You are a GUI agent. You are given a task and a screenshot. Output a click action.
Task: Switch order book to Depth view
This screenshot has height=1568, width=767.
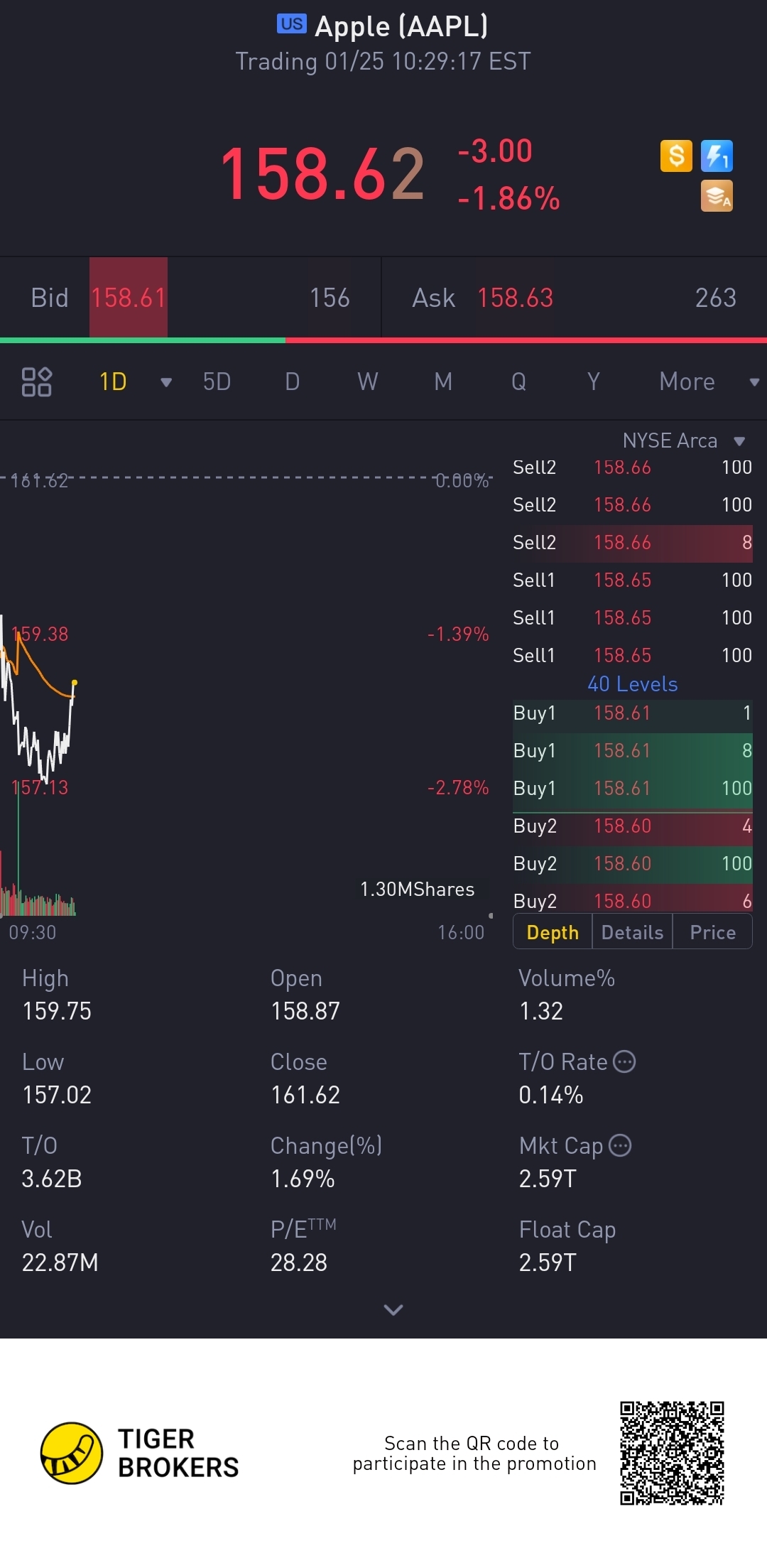pos(553,932)
